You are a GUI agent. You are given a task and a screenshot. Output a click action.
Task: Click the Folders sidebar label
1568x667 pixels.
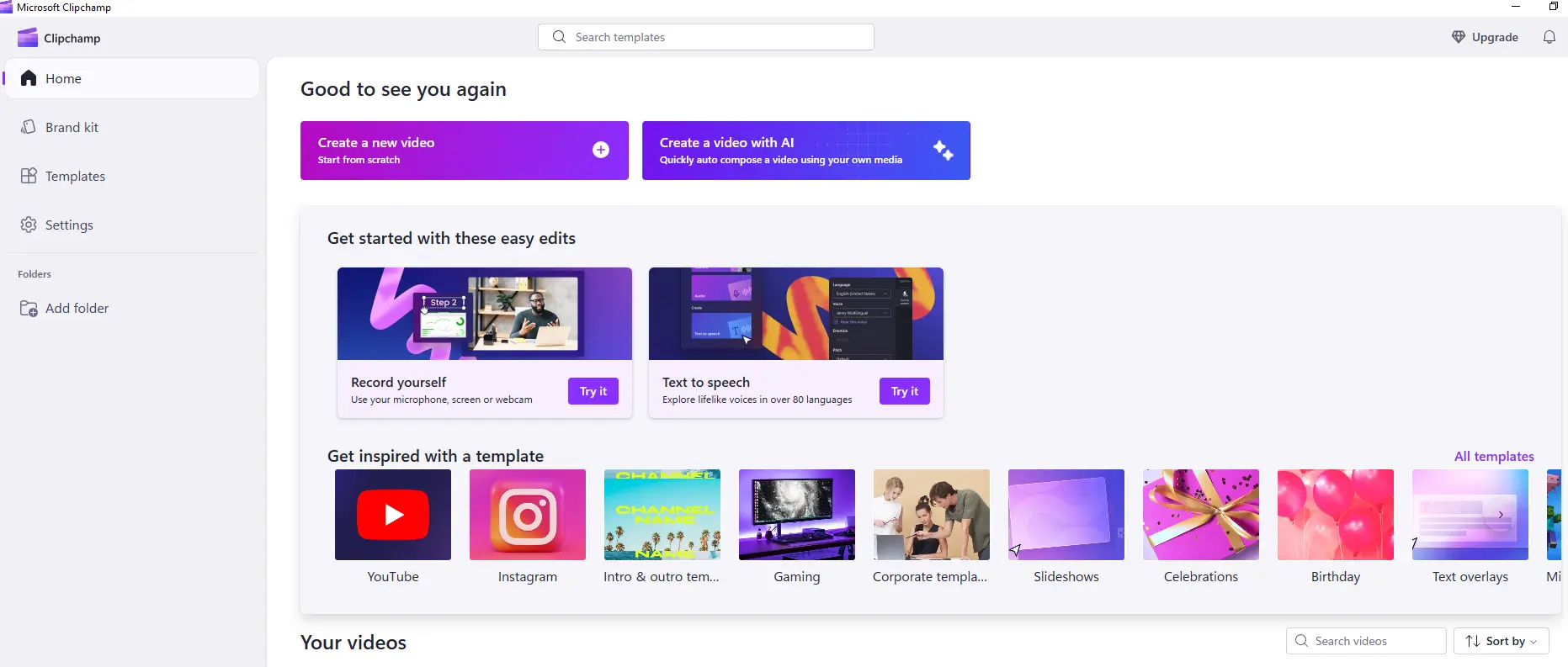point(35,274)
